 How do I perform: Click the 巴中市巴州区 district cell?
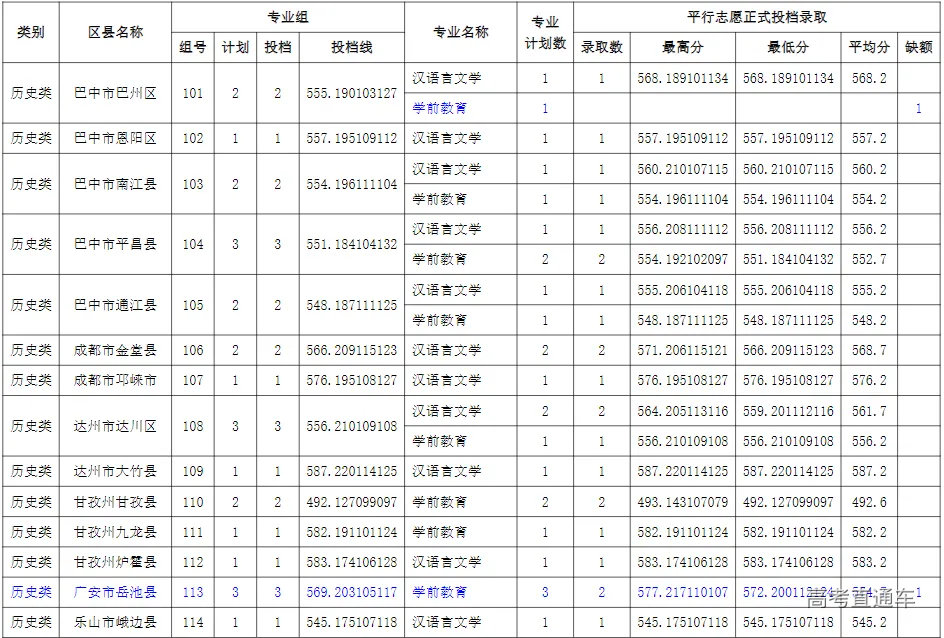[x=115, y=93]
